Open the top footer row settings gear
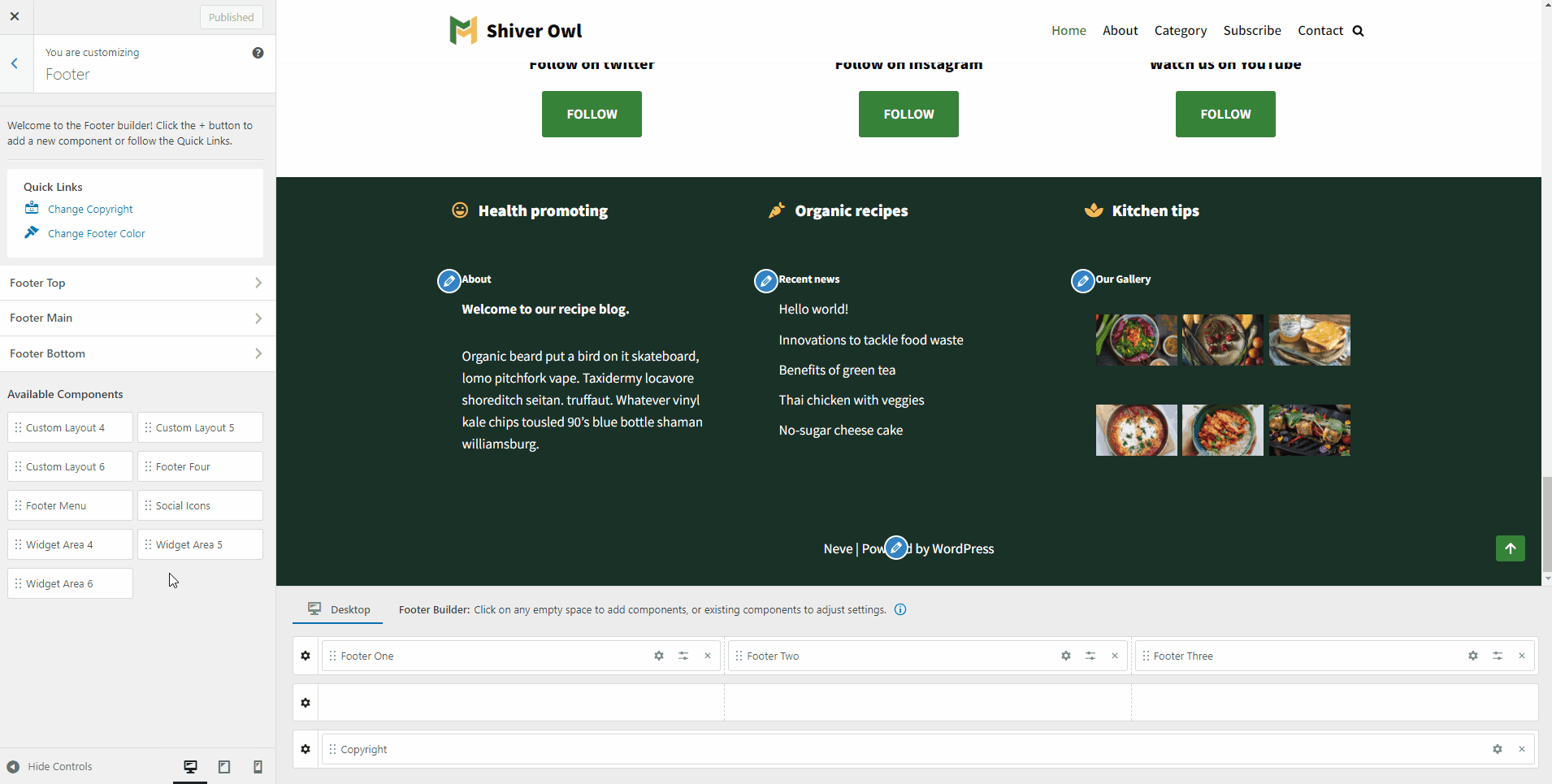This screenshot has height=784, width=1552. [306, 656]
